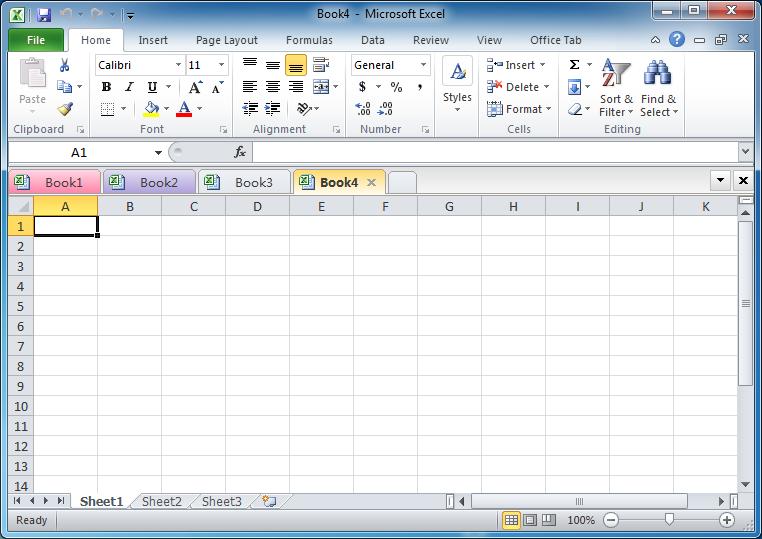Click the Format Painter brush icon
Image resolution: width=762 pixels, height=539 pixels.
pos(65,109)
